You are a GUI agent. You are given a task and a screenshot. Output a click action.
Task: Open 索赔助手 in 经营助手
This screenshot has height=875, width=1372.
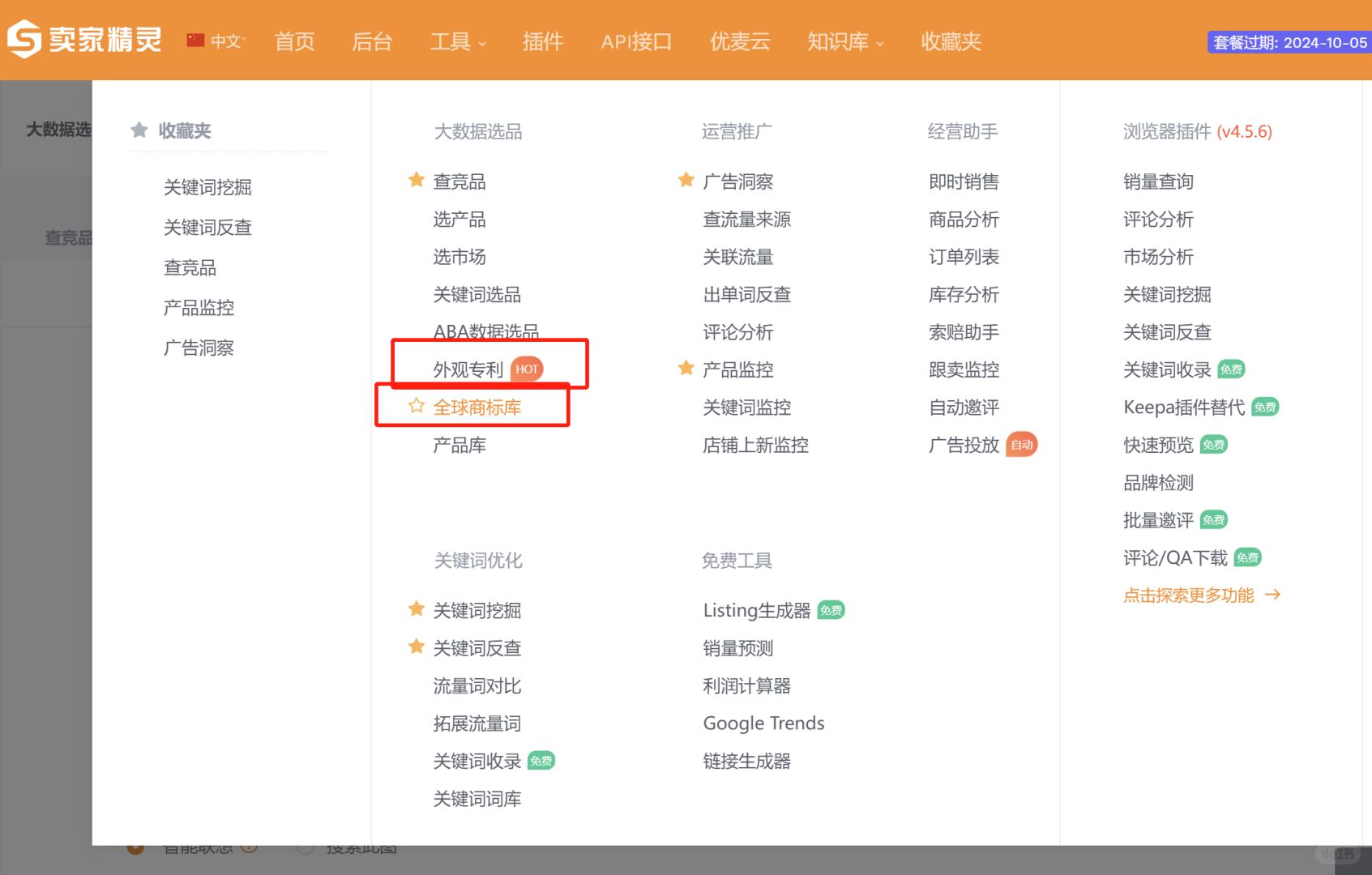[964, 332]
